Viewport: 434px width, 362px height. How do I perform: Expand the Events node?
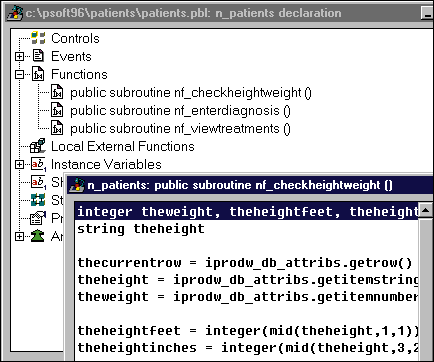(20, 56)
